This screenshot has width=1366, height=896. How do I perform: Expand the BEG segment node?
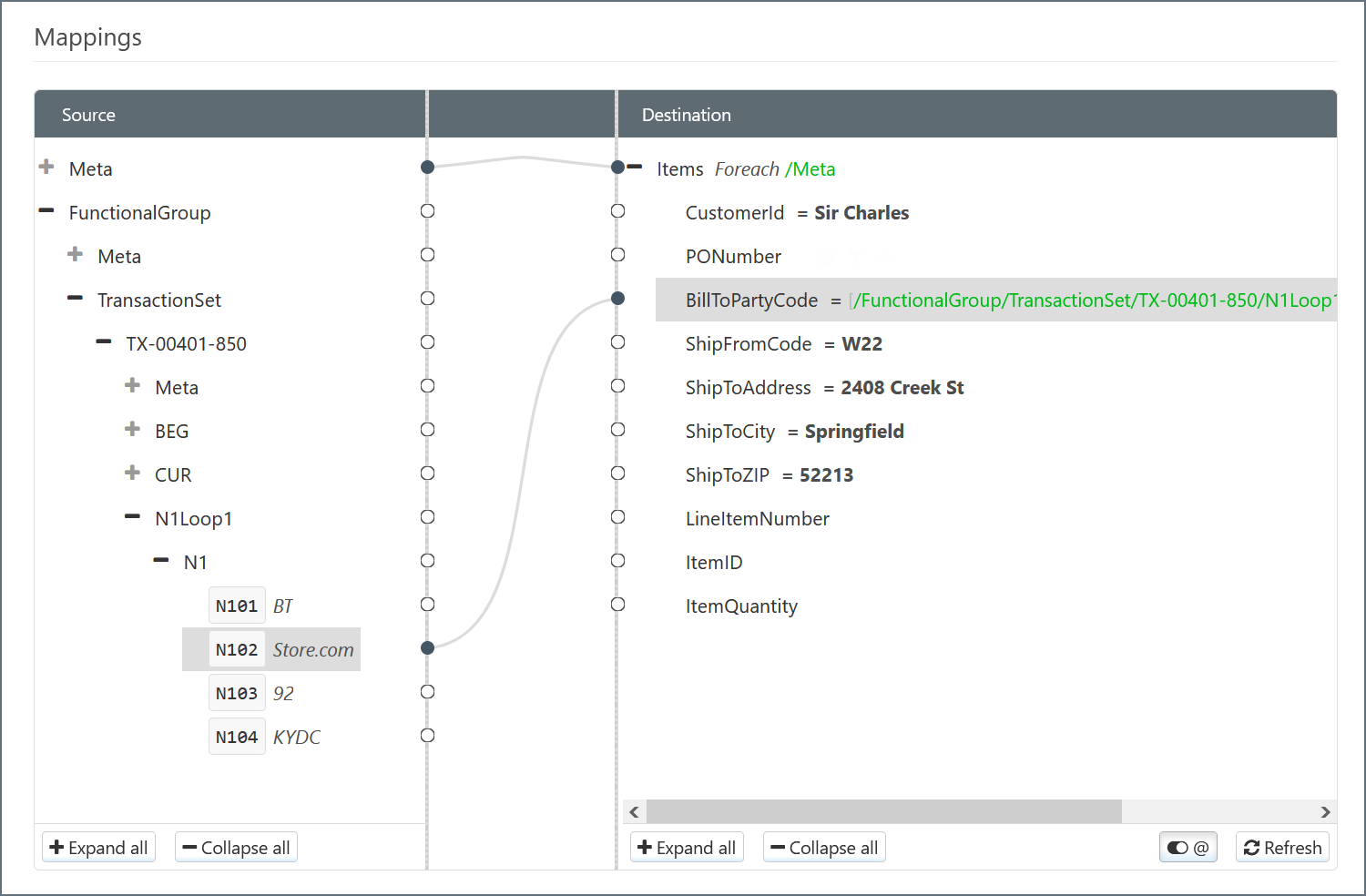coord(133,429)
